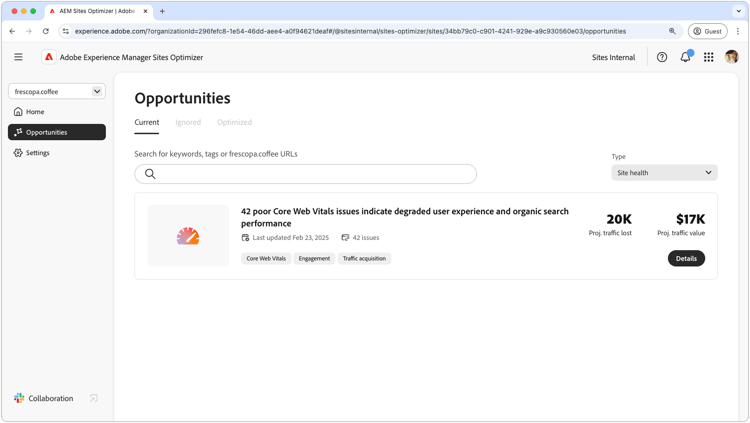Click the magnifier icon in search field

click(x=150, y=174)
